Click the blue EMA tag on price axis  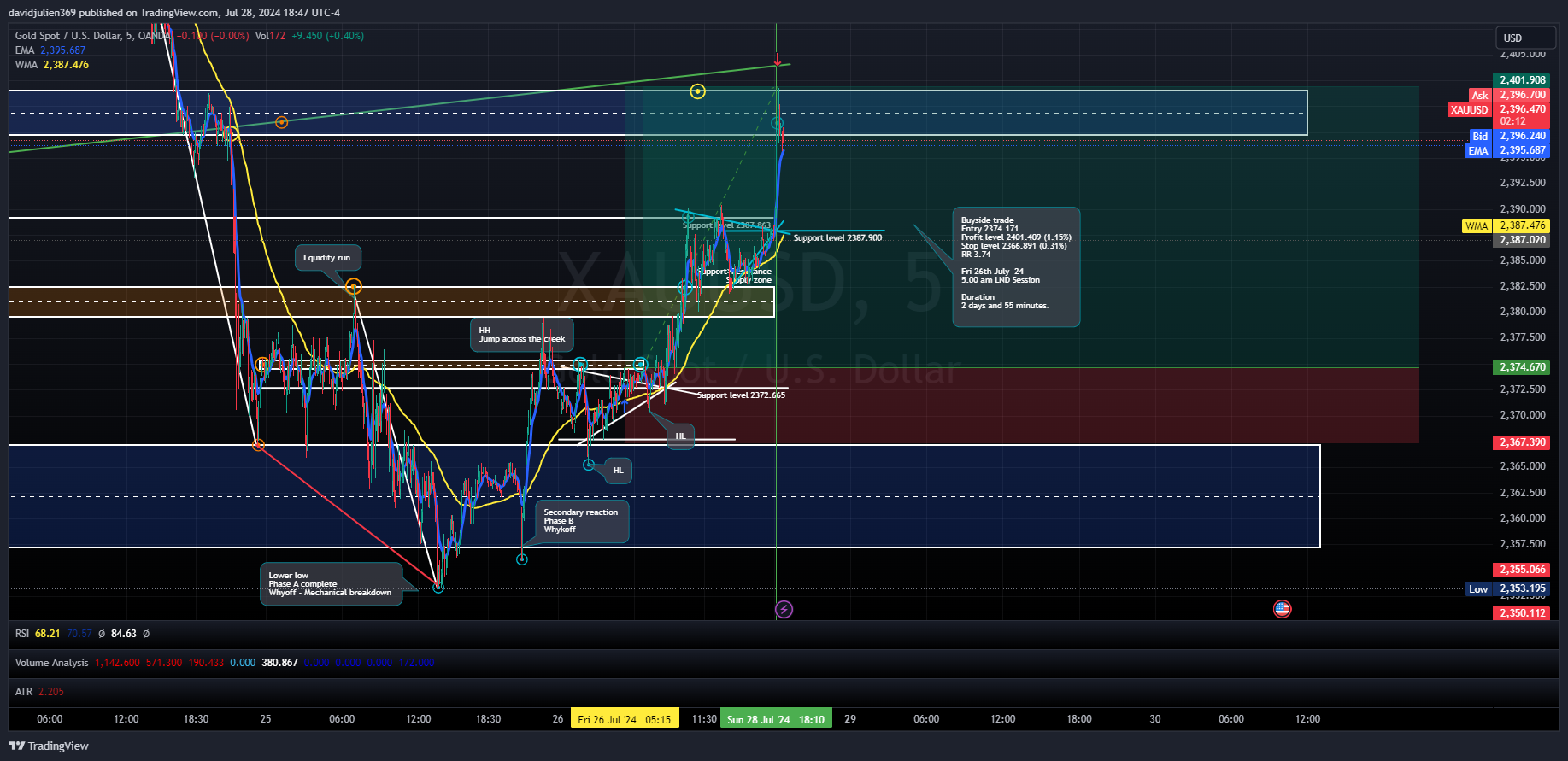[x=1478, y=150]
